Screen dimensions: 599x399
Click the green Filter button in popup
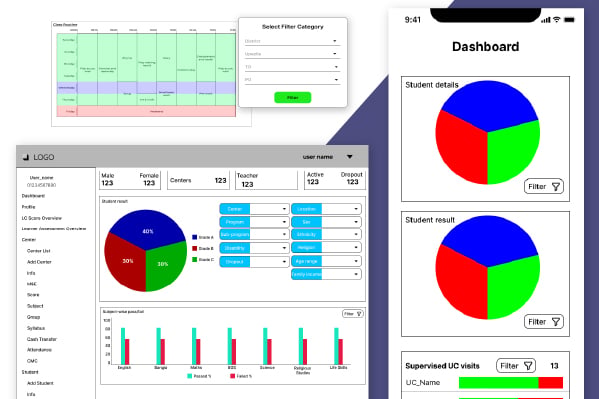pos(293,97)
